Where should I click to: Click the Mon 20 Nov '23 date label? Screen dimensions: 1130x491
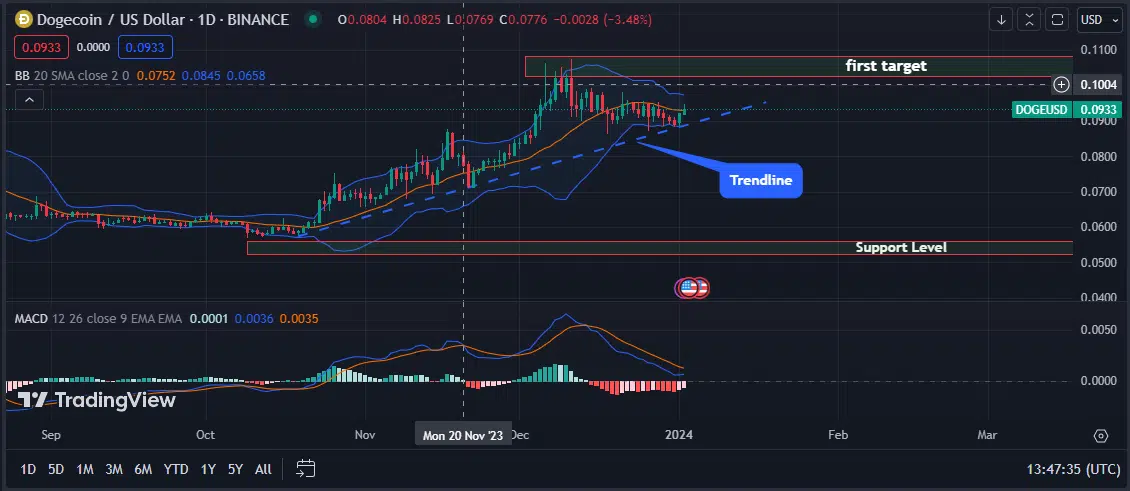(x=463, y=435)
